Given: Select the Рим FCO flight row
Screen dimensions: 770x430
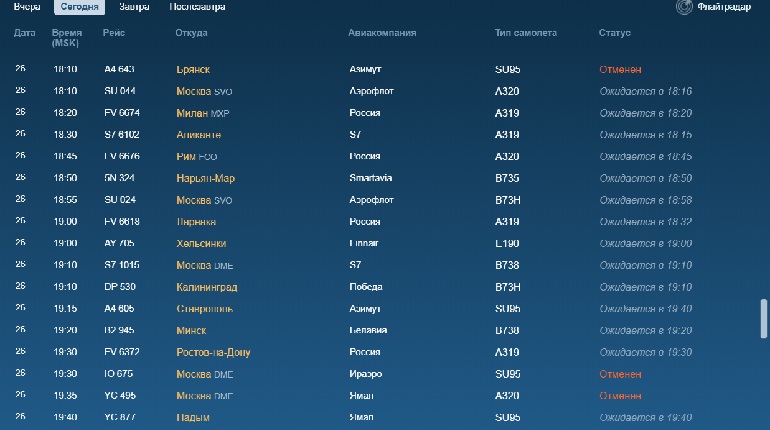Looking at the screenshot, I should [x=383, y=157].
